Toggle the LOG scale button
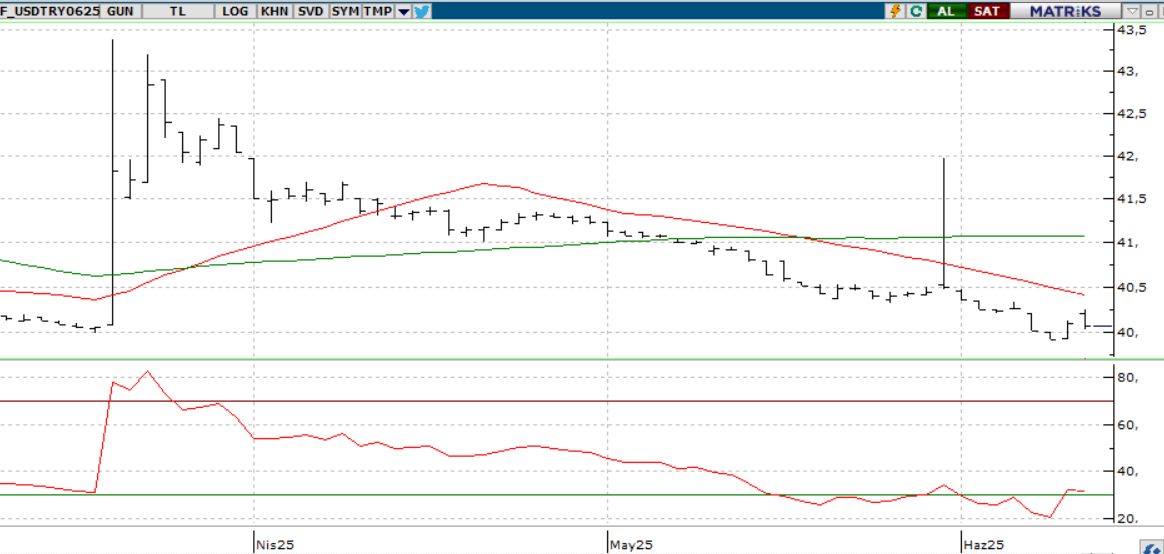Image resolution: width=1164 pixels, height=554 pixels. point(235,11)
